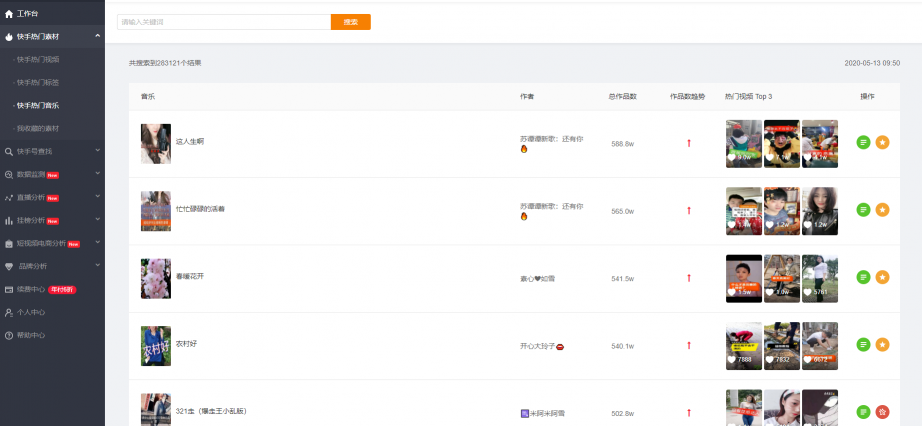922x426 pixels.
Task: Open 这人生啊 video with 9.0w likes
Action: coord(744,144)
